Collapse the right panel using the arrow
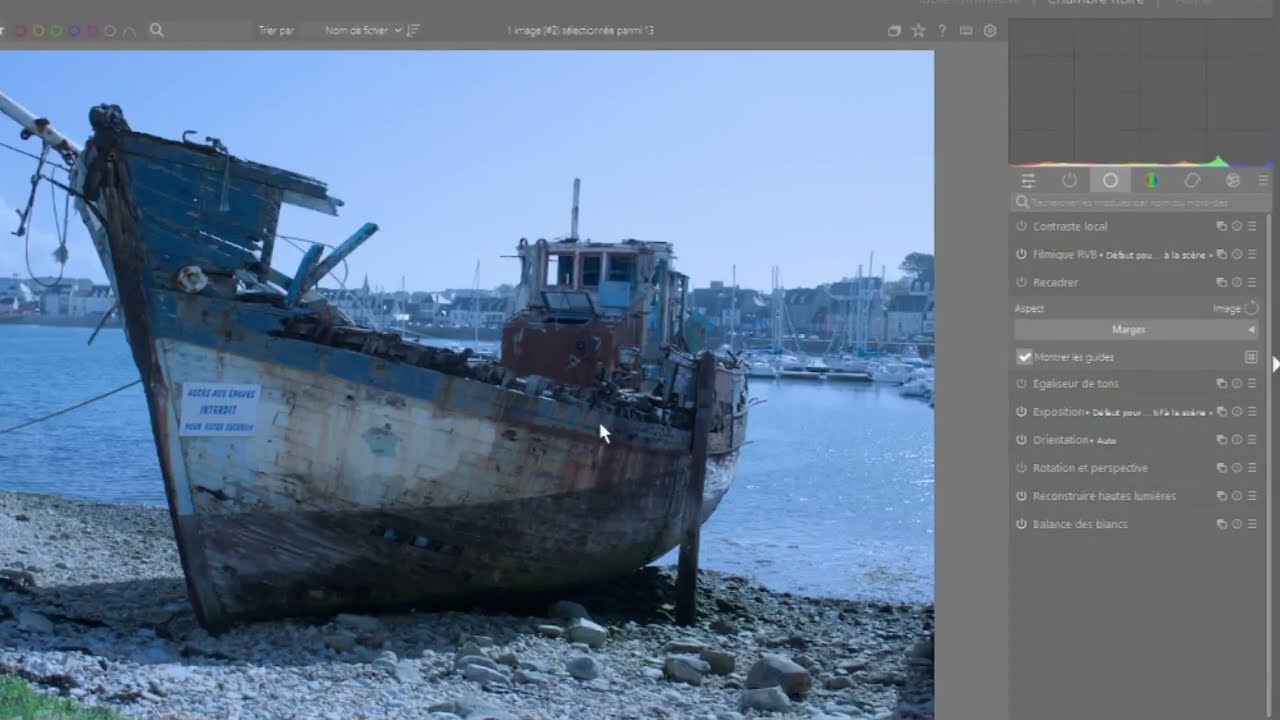Image resolution: width=1280 pixels, height=720 pixels. (x=1276, y=364)
